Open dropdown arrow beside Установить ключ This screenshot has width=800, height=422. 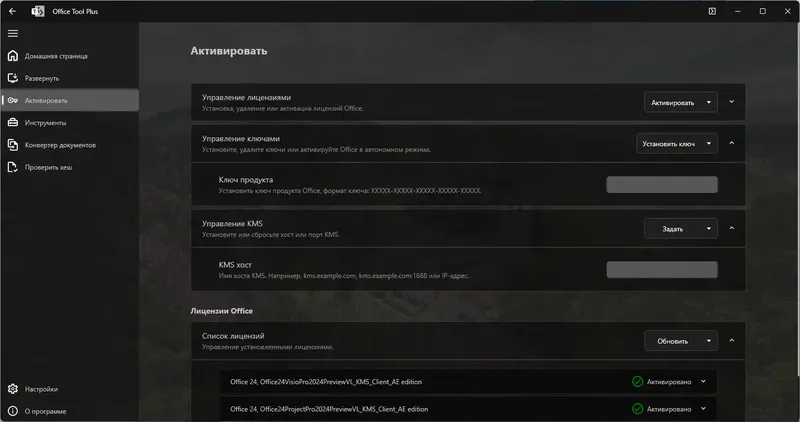pos(709,143)
